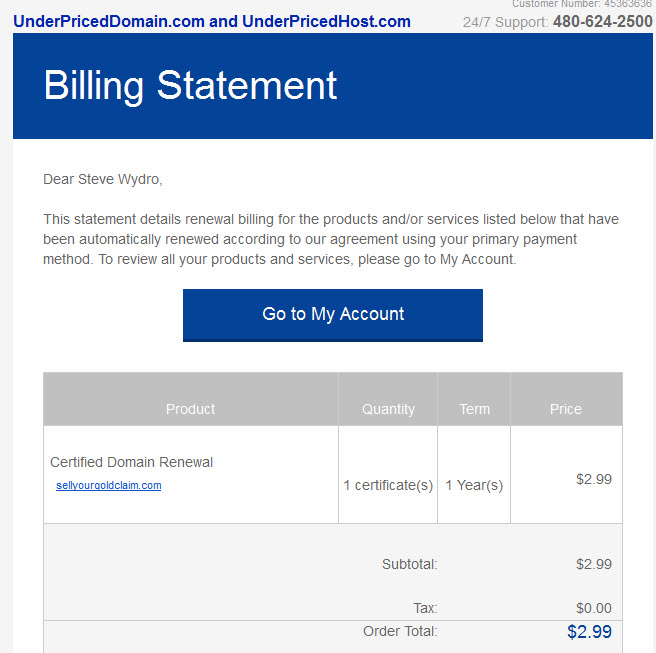
Task: Click the Dear Steve Wydro greeting
Action: click(102, 179)
